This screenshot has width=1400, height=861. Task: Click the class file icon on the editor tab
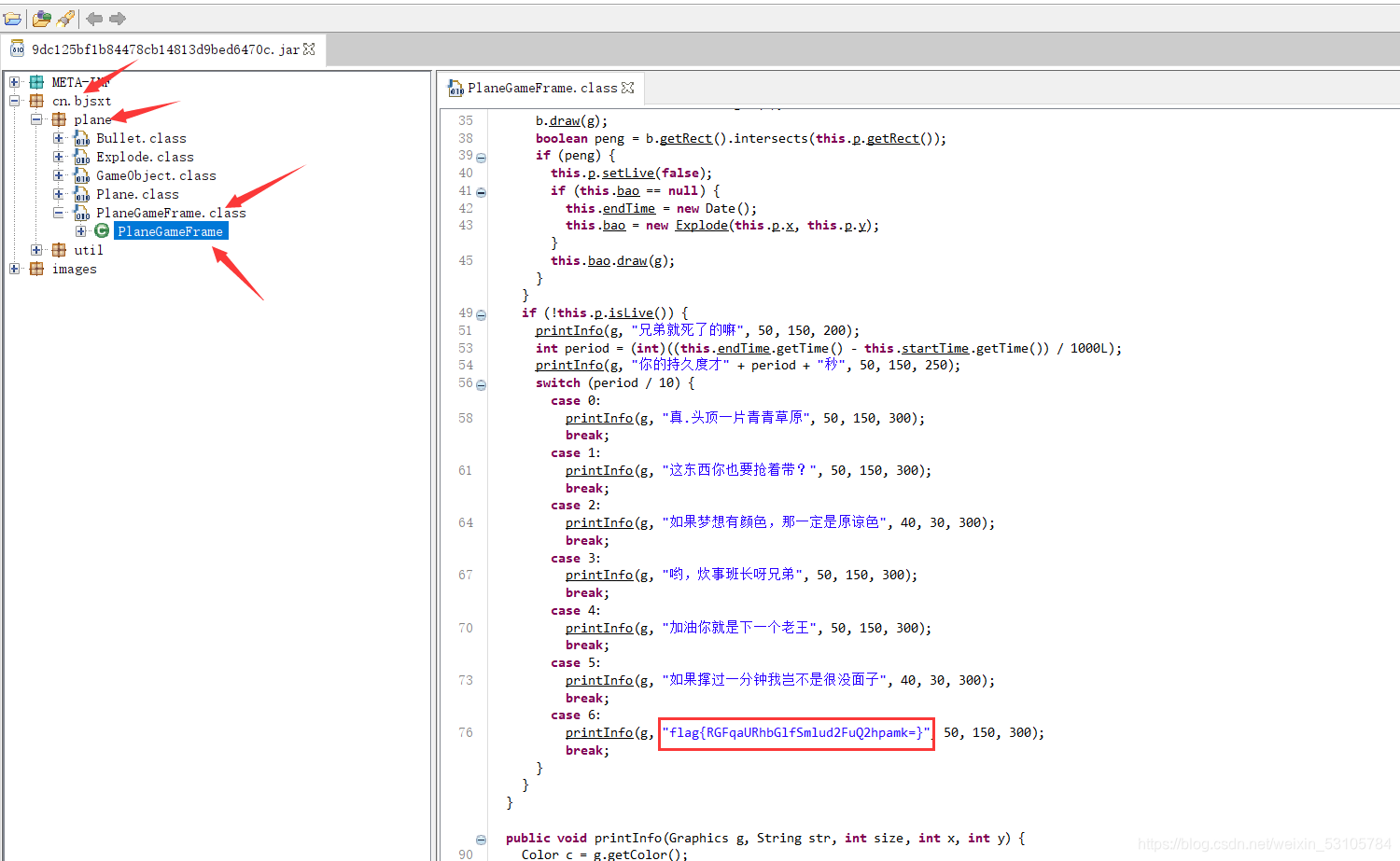455,88
